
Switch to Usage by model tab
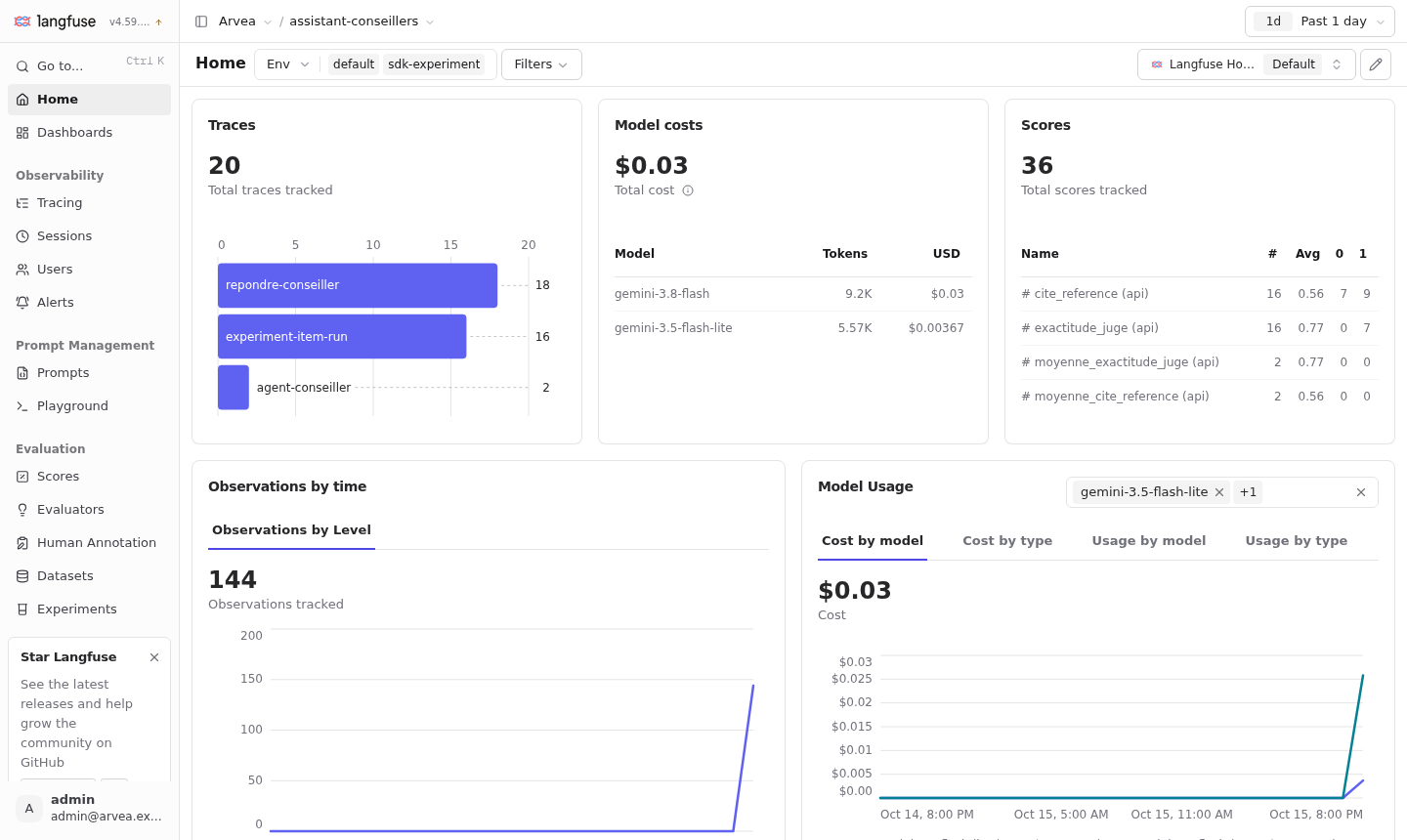click(1149, 541)
